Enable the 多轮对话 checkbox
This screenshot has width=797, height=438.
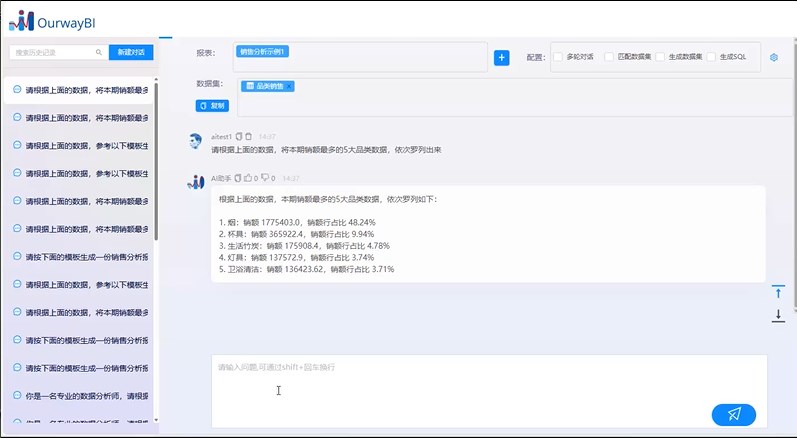tap(558, 57)
